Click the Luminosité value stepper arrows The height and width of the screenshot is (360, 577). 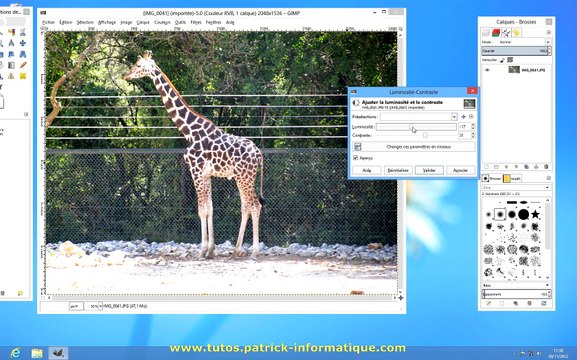click(x=473, y=127)
